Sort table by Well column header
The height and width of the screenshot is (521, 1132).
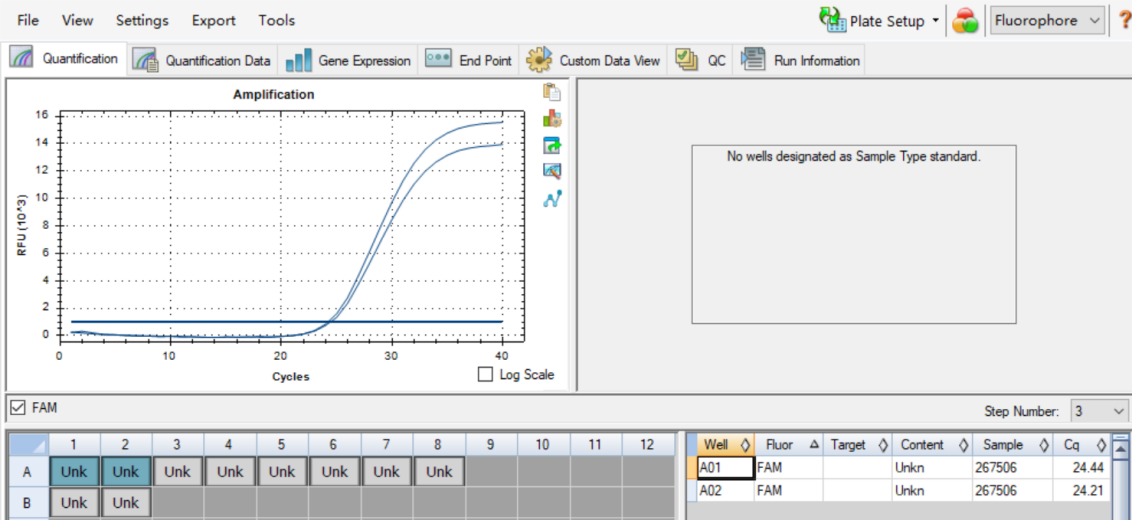[726, 445]
